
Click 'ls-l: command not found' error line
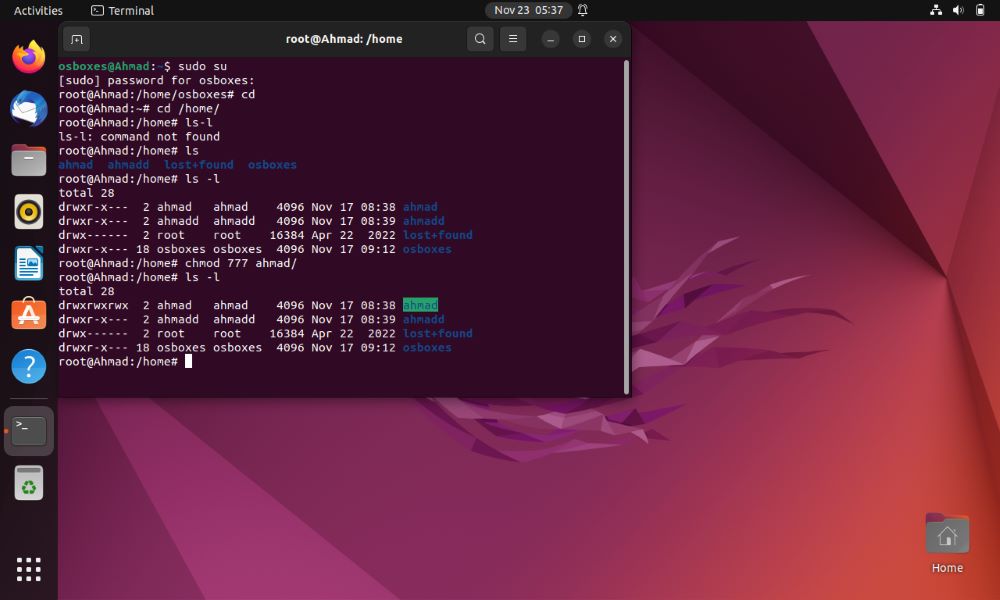(x=139, y=136)
